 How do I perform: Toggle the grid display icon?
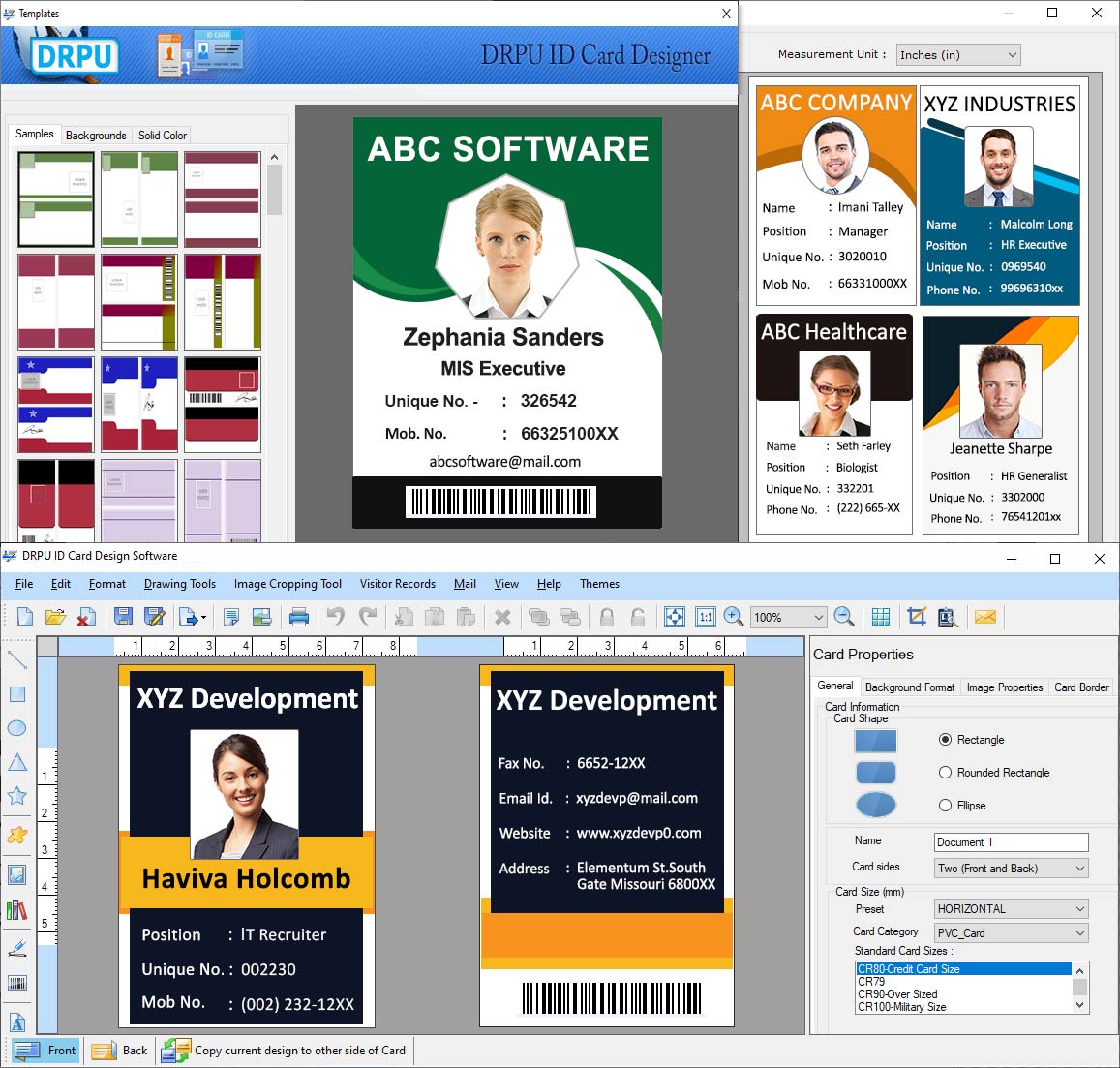click(880, 616)
